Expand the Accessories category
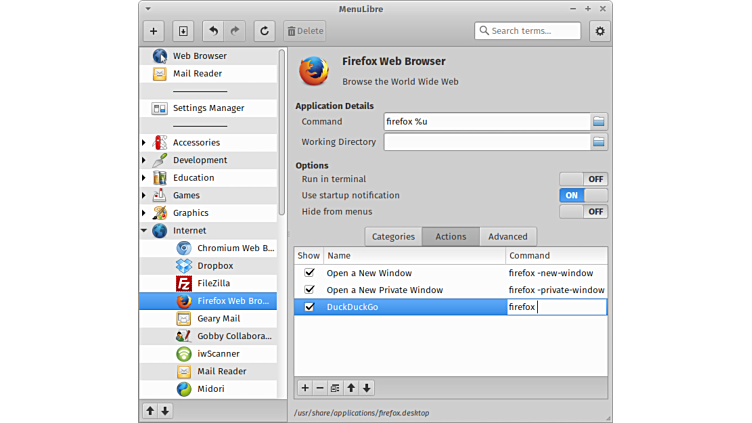 pos(144,143)
